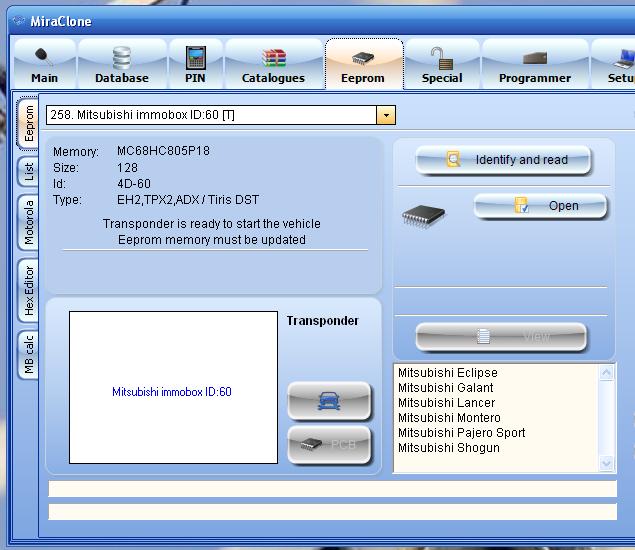635x550 pixels.
Task: Open the PIN tab
Action: coord(195,64)
